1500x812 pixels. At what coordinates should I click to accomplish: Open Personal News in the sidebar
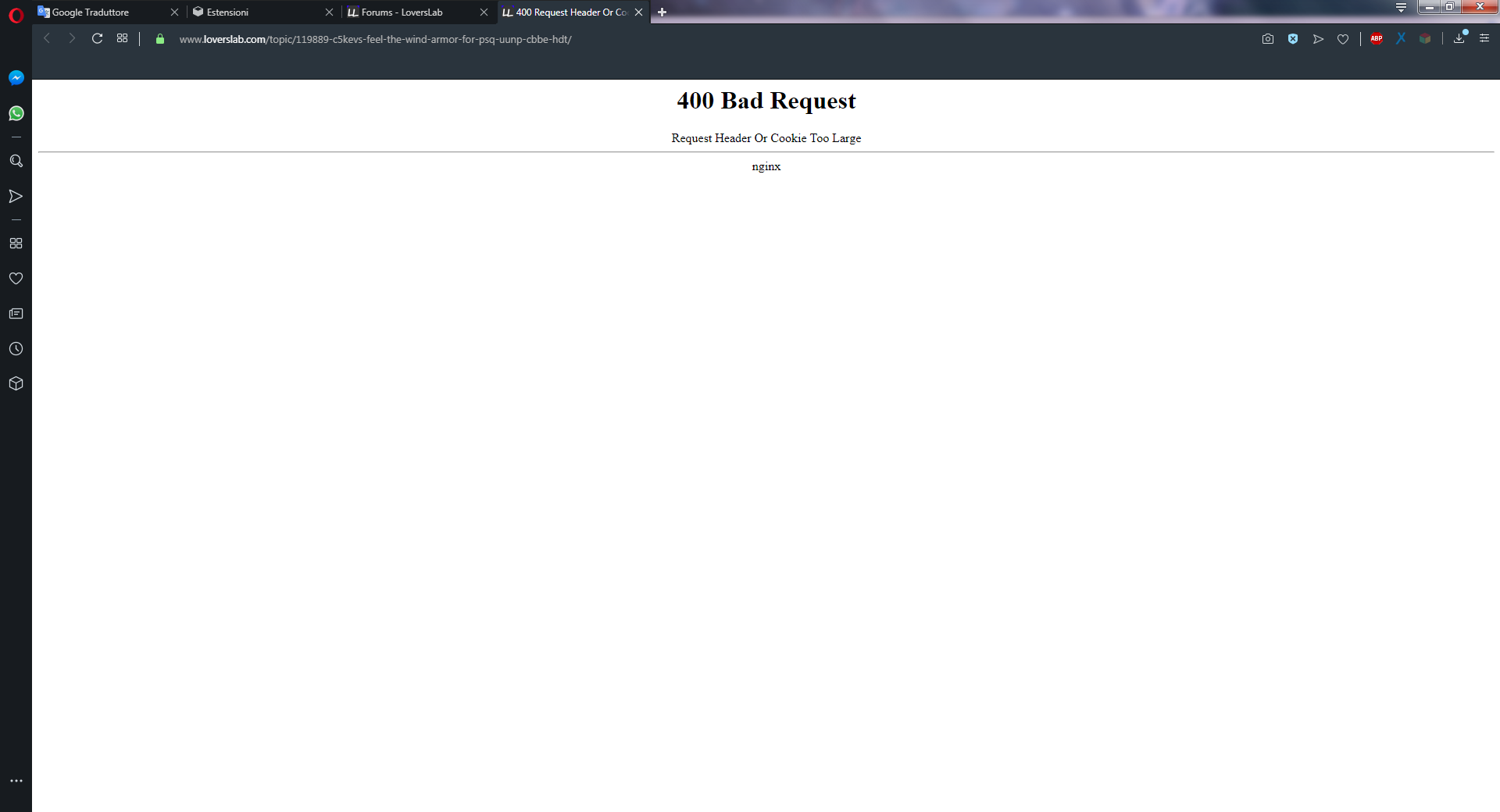coord(16,313)
